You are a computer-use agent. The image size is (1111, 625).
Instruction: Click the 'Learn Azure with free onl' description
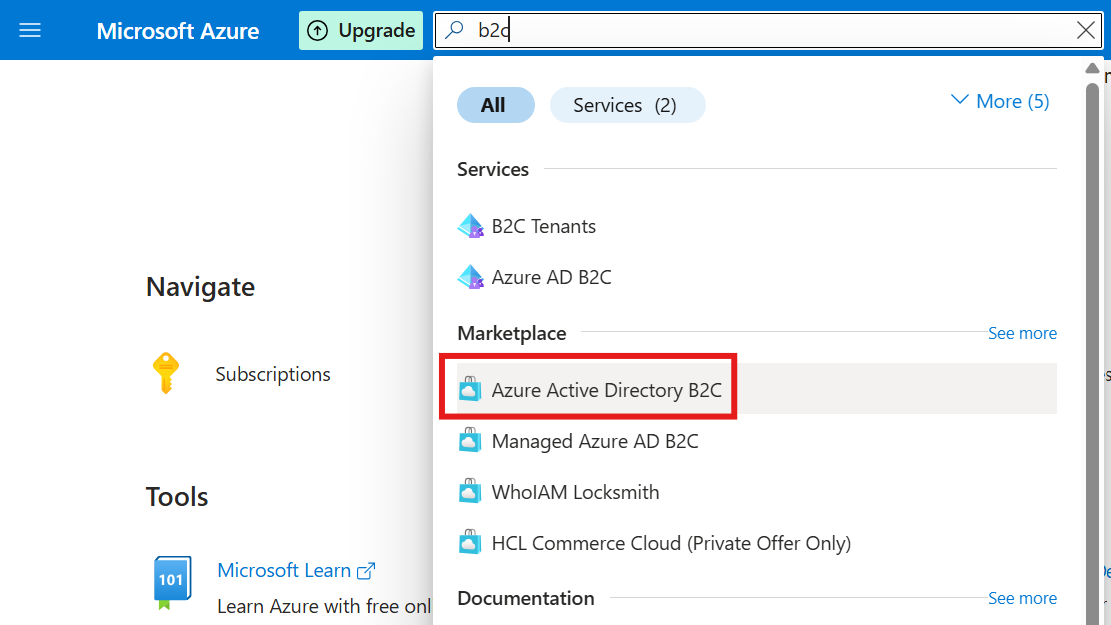point(324,607)
